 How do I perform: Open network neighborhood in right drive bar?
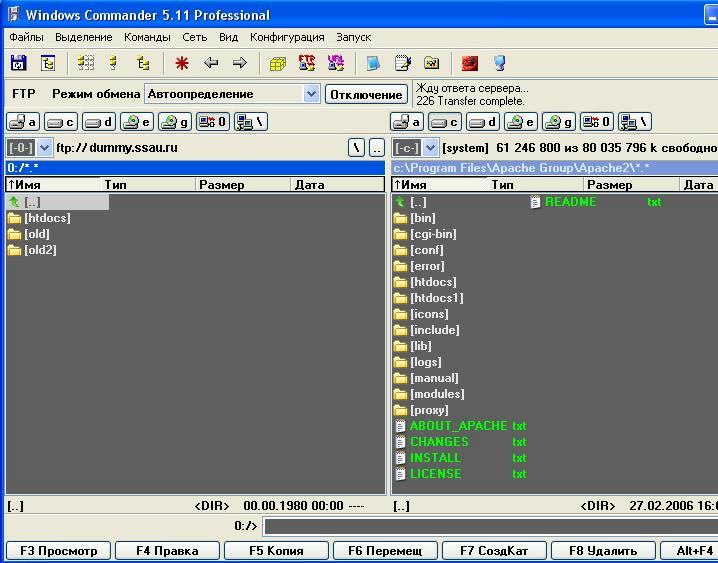tap(635, 122)
